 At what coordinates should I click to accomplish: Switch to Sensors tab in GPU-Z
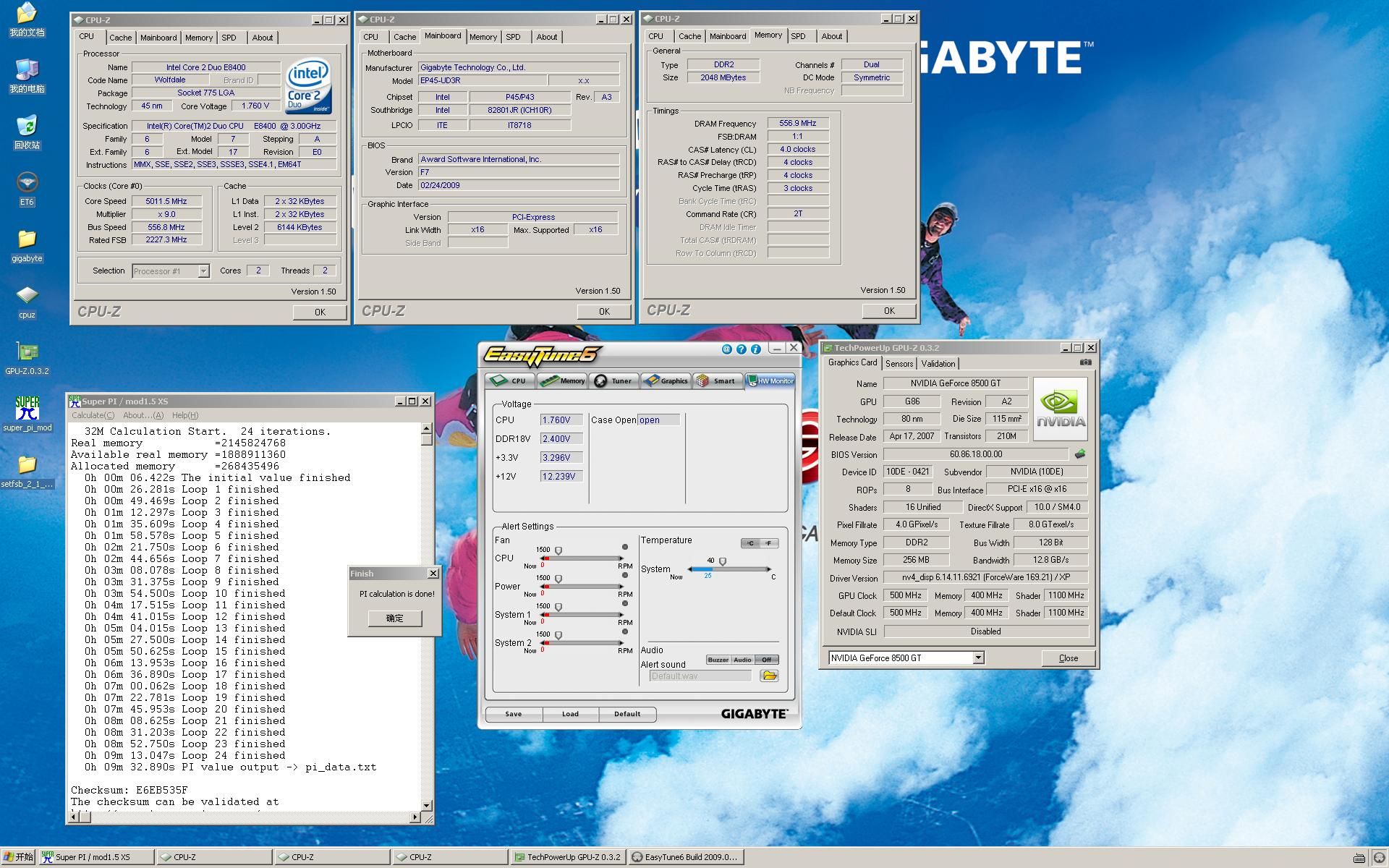coord(899,364)
